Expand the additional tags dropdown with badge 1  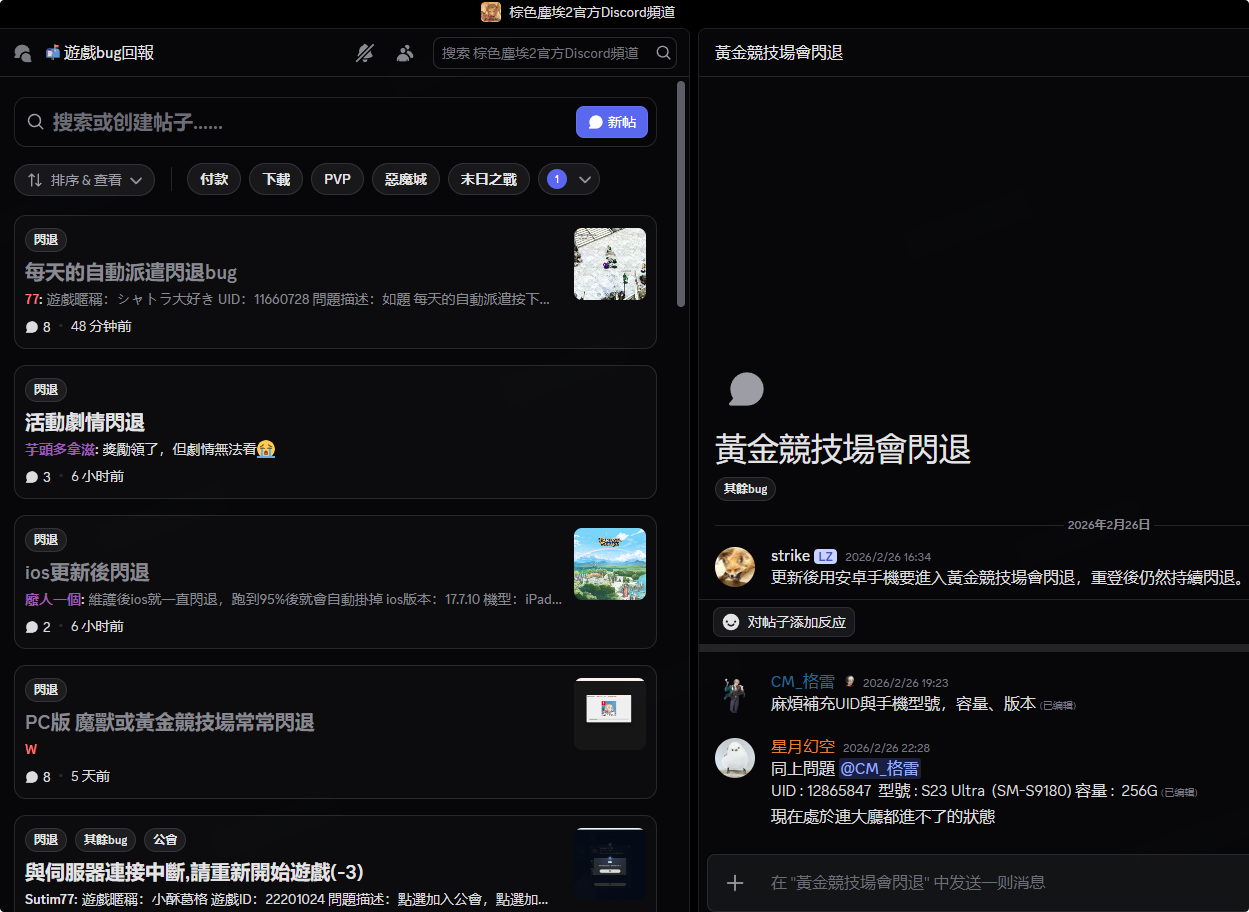569,179
